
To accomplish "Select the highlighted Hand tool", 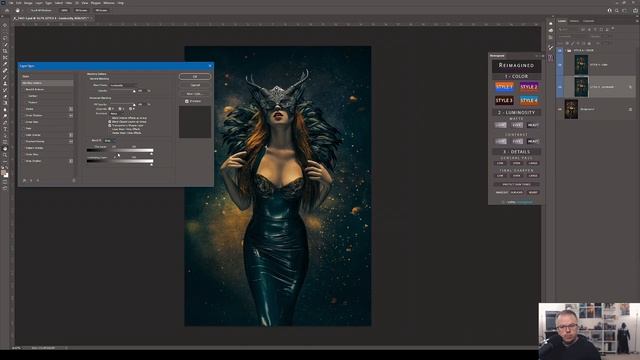I will coord(5,149).
